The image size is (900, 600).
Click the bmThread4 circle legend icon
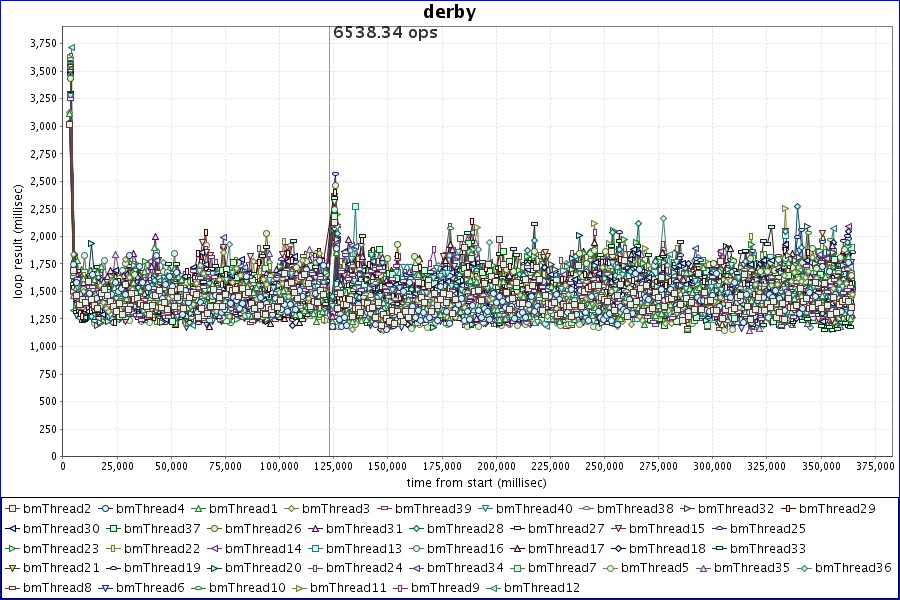pos(106,509)
